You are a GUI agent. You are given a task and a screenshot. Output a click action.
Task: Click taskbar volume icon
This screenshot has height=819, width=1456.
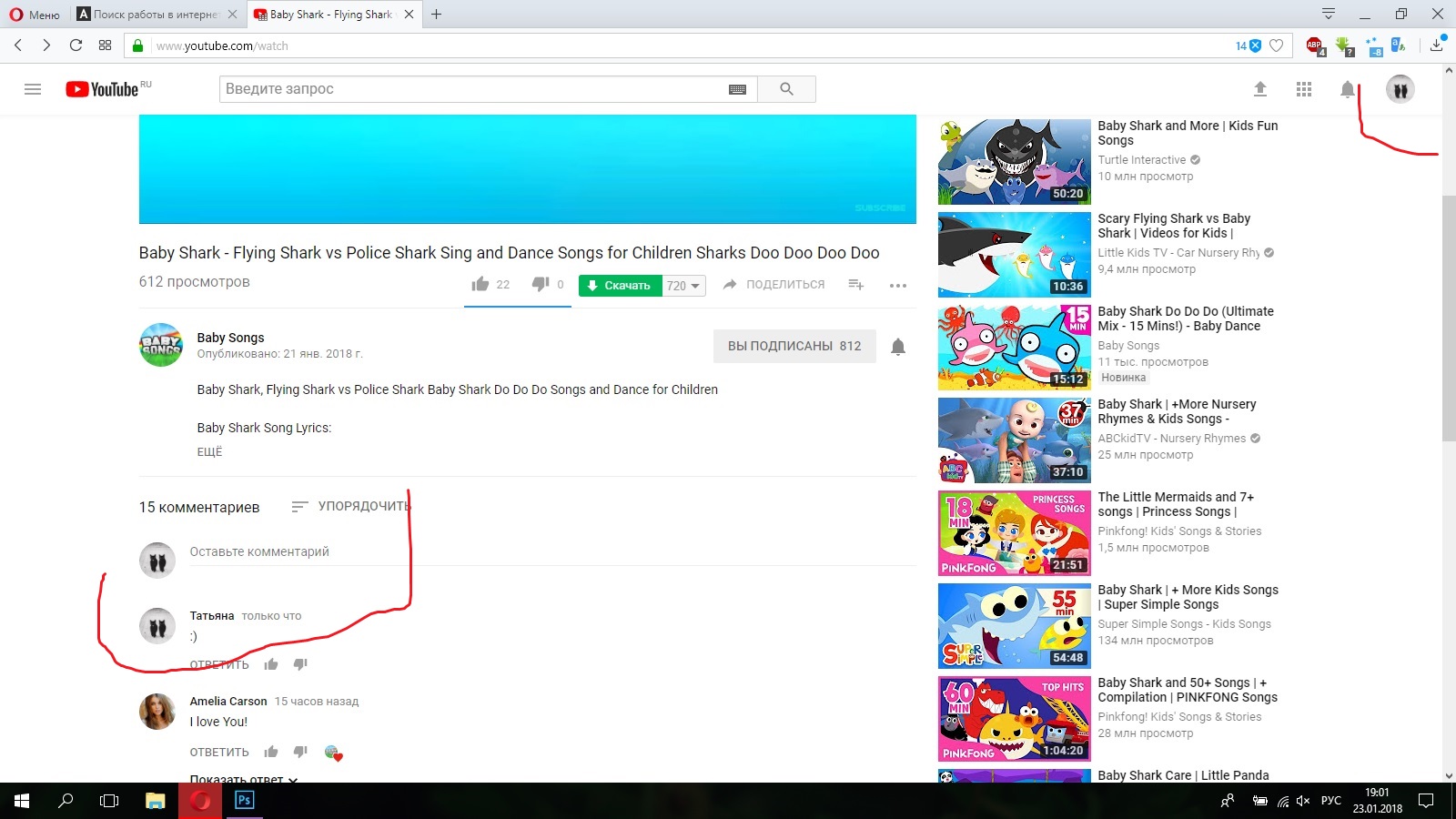1303,801
